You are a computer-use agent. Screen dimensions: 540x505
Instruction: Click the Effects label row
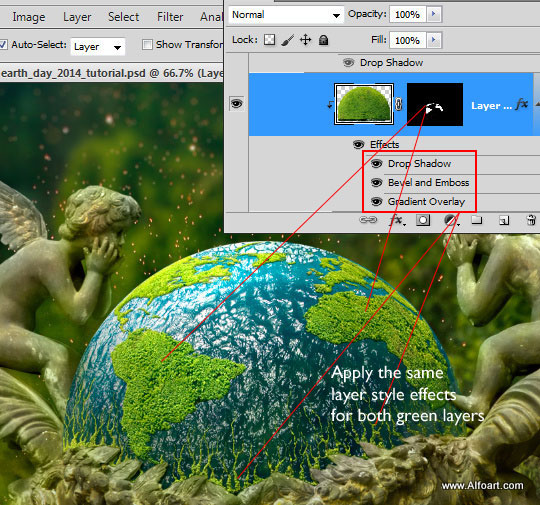[x=384, y=144]
